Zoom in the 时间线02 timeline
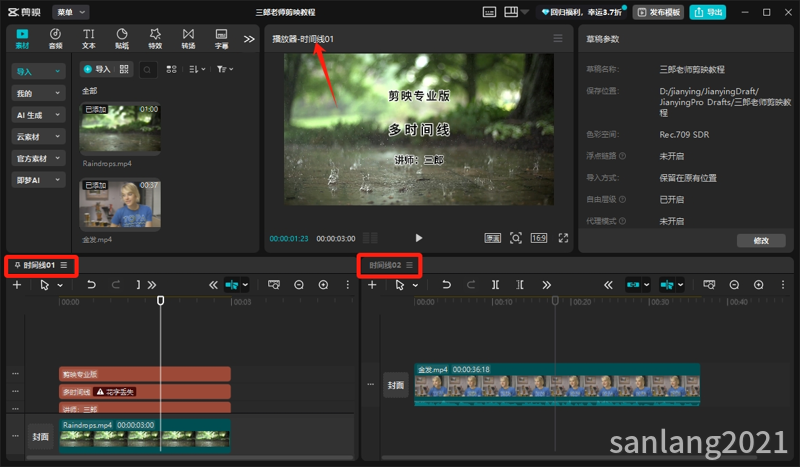The image size is (800, 467). click(759, 285)
